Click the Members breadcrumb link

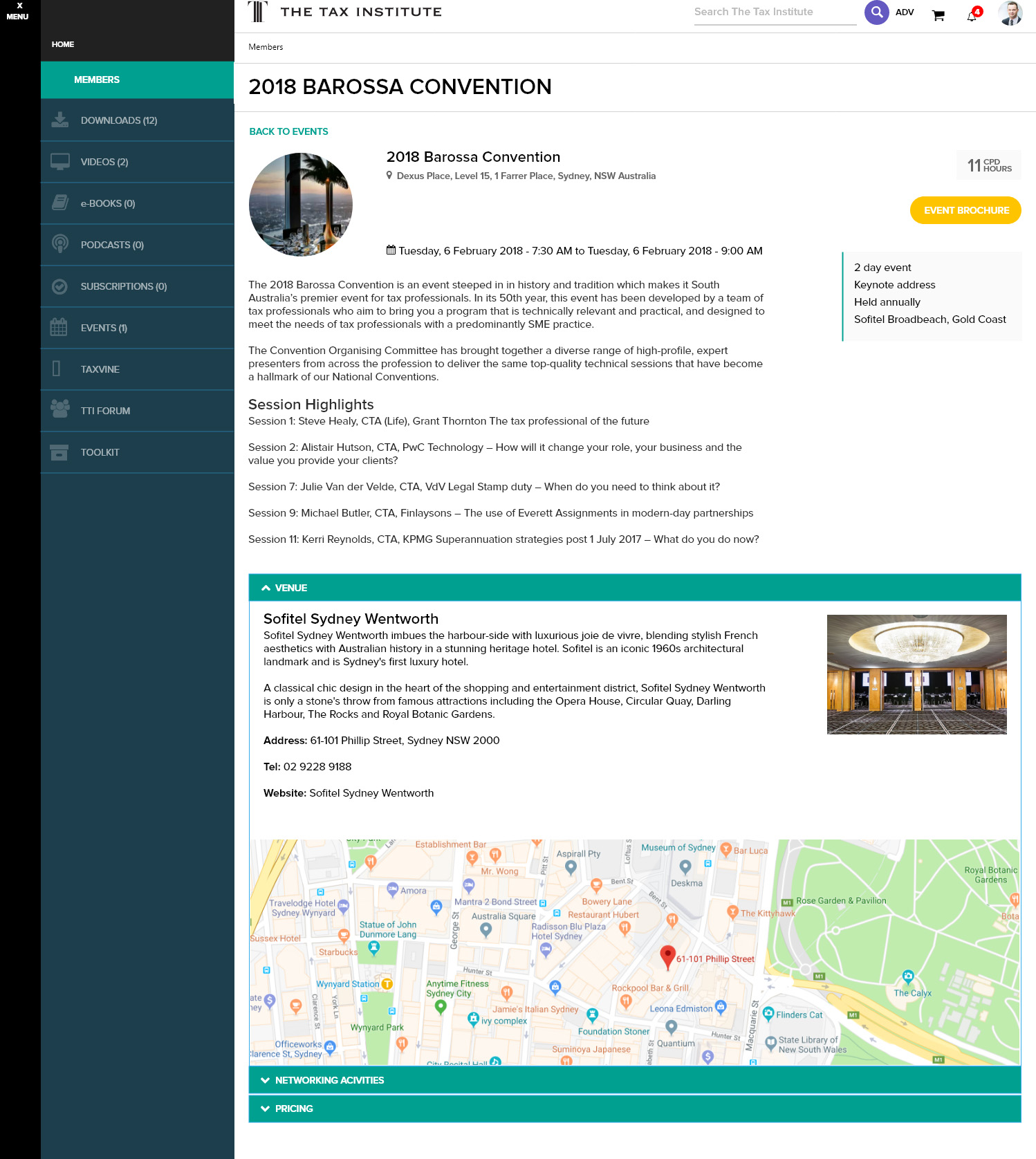point(266,47)
